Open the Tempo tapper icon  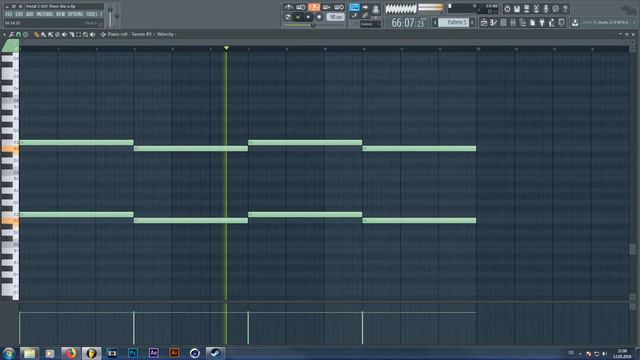(551, 22)
